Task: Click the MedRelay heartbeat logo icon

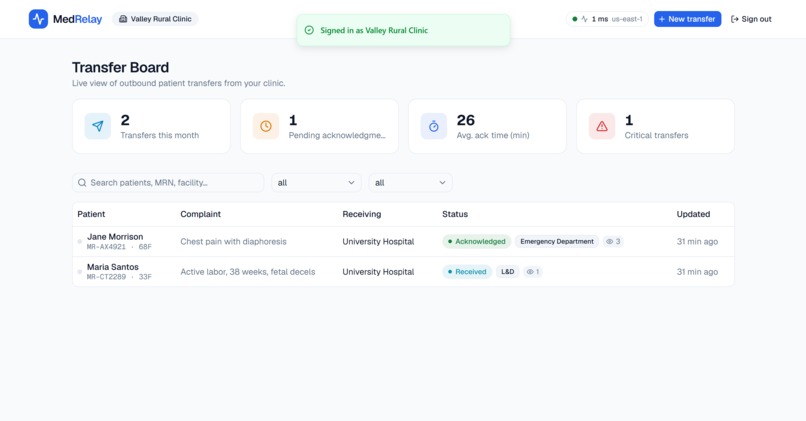Action: click(39, 19)
